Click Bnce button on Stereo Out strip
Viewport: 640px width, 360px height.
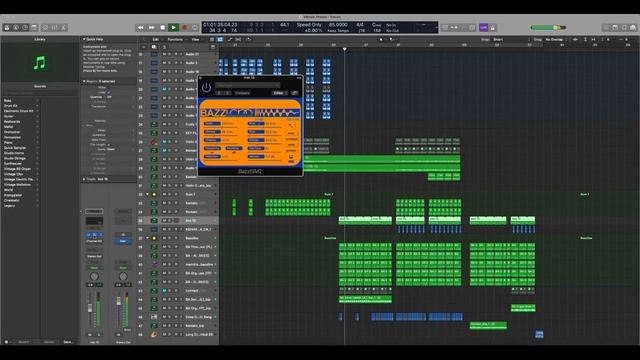click(127, 329)
